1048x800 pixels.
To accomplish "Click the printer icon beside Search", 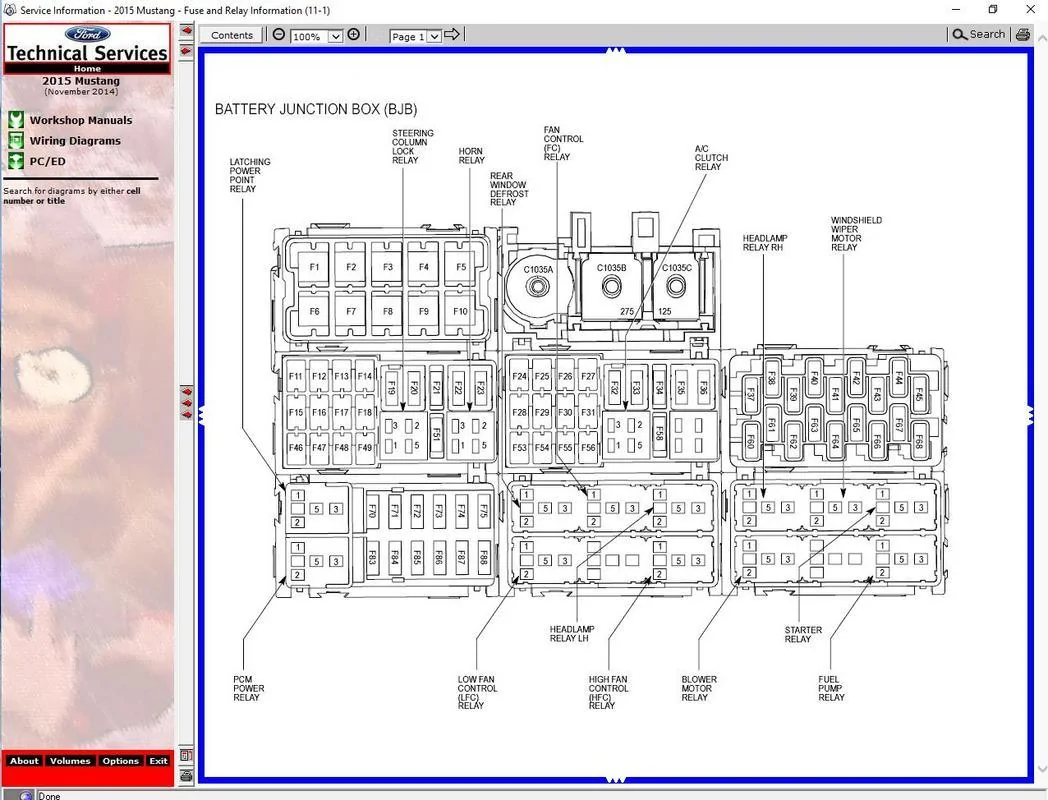I will click(x=1022, y=35).
